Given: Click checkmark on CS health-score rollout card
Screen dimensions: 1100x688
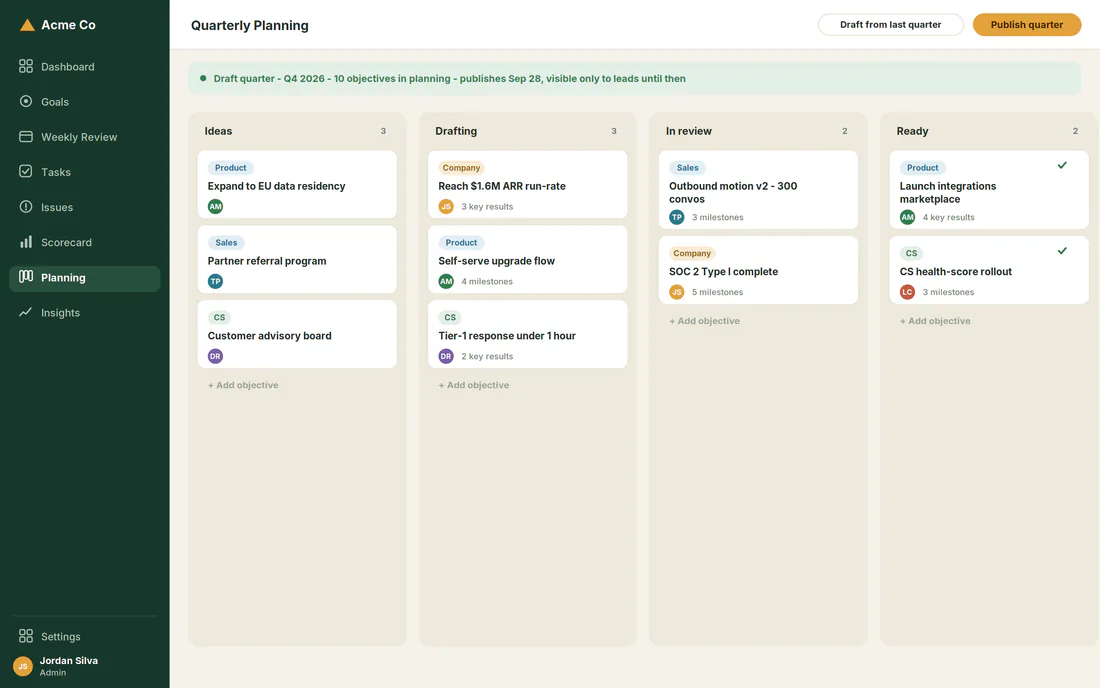Looking at the screenshot, I should point(1062,251).
